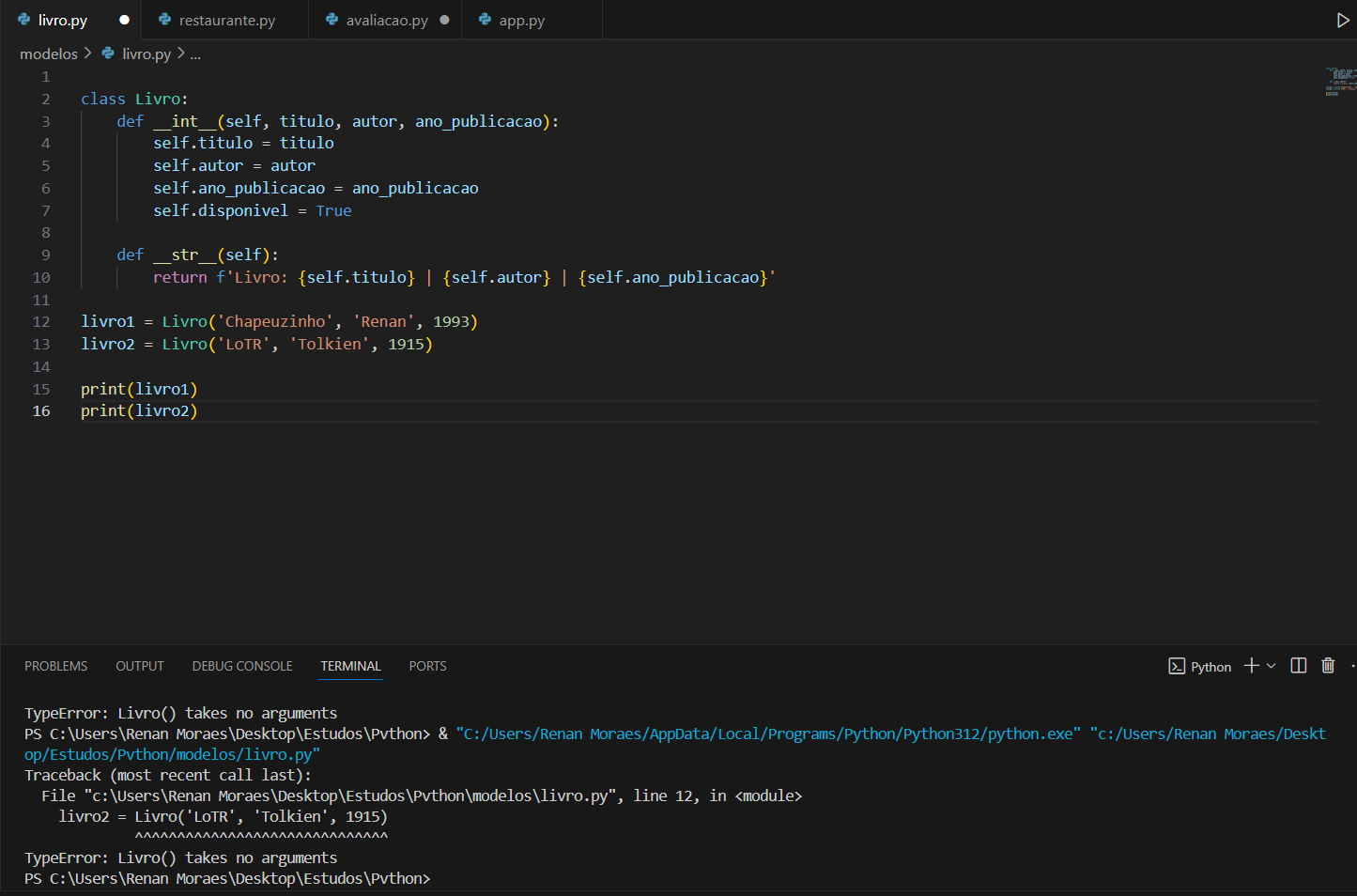Image resolution: width=1357 pixels, height=896 pixels.
Task: Switch to the avaliacao.py editor tab
Action: click(385, 20)
